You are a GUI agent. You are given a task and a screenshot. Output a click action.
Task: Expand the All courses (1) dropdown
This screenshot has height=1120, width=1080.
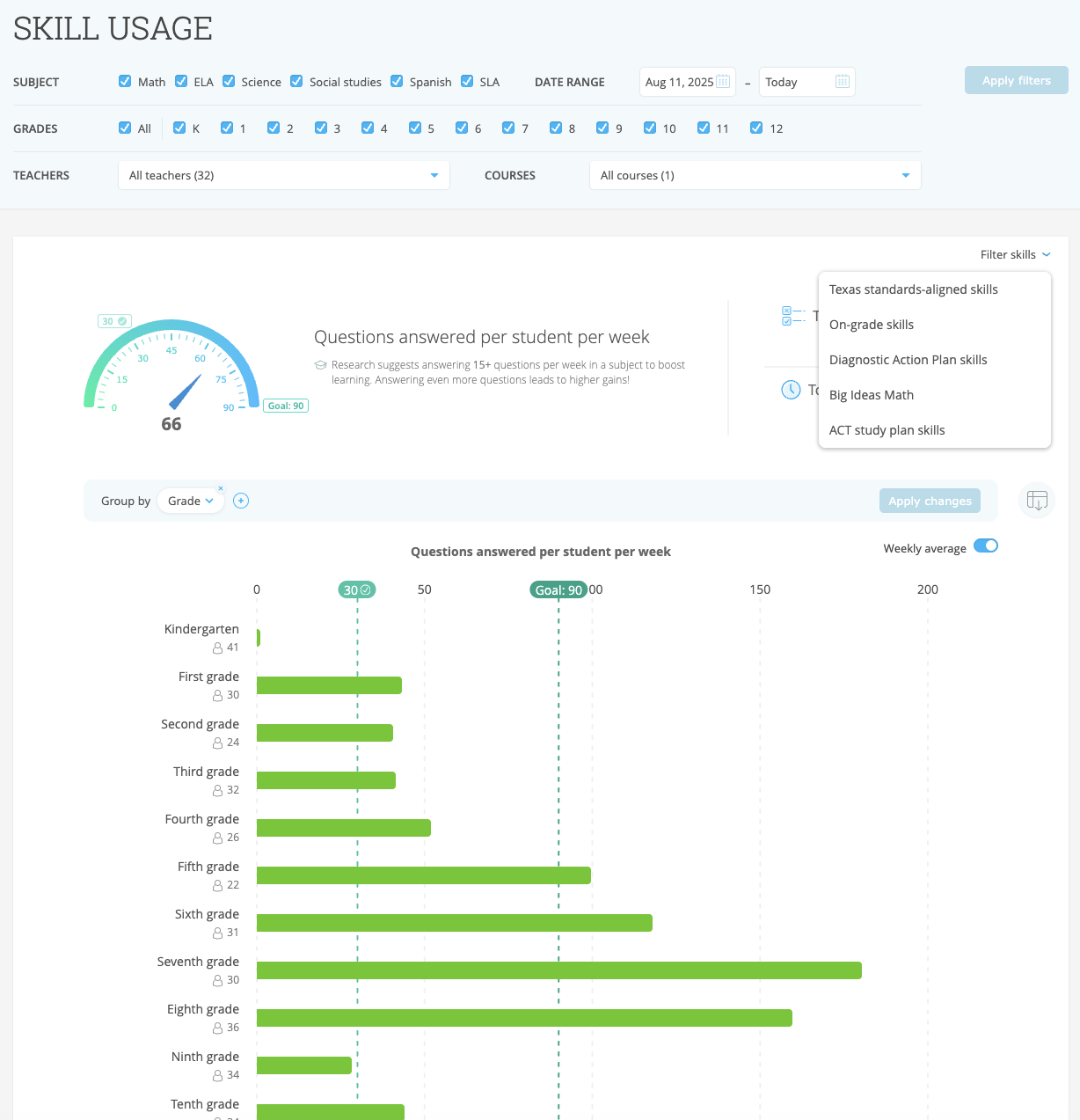(x=755, y=175)
